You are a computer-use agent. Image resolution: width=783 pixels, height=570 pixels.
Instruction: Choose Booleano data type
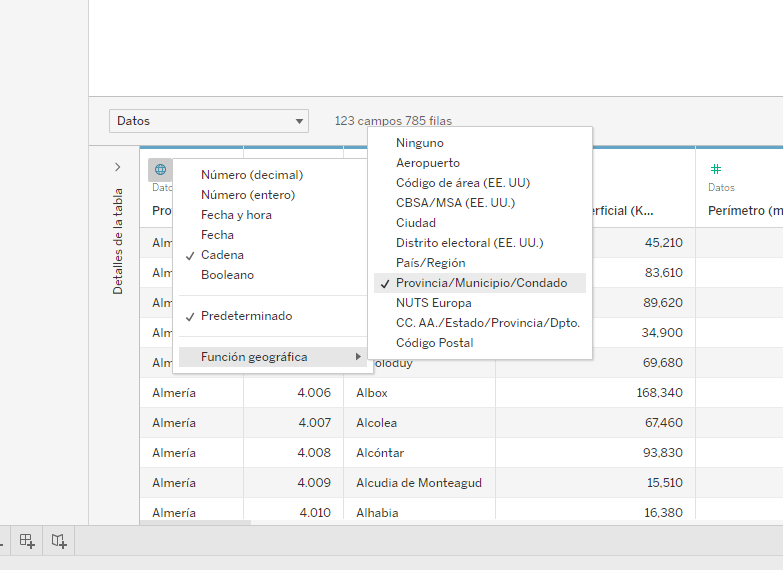(x=227, y=275)
